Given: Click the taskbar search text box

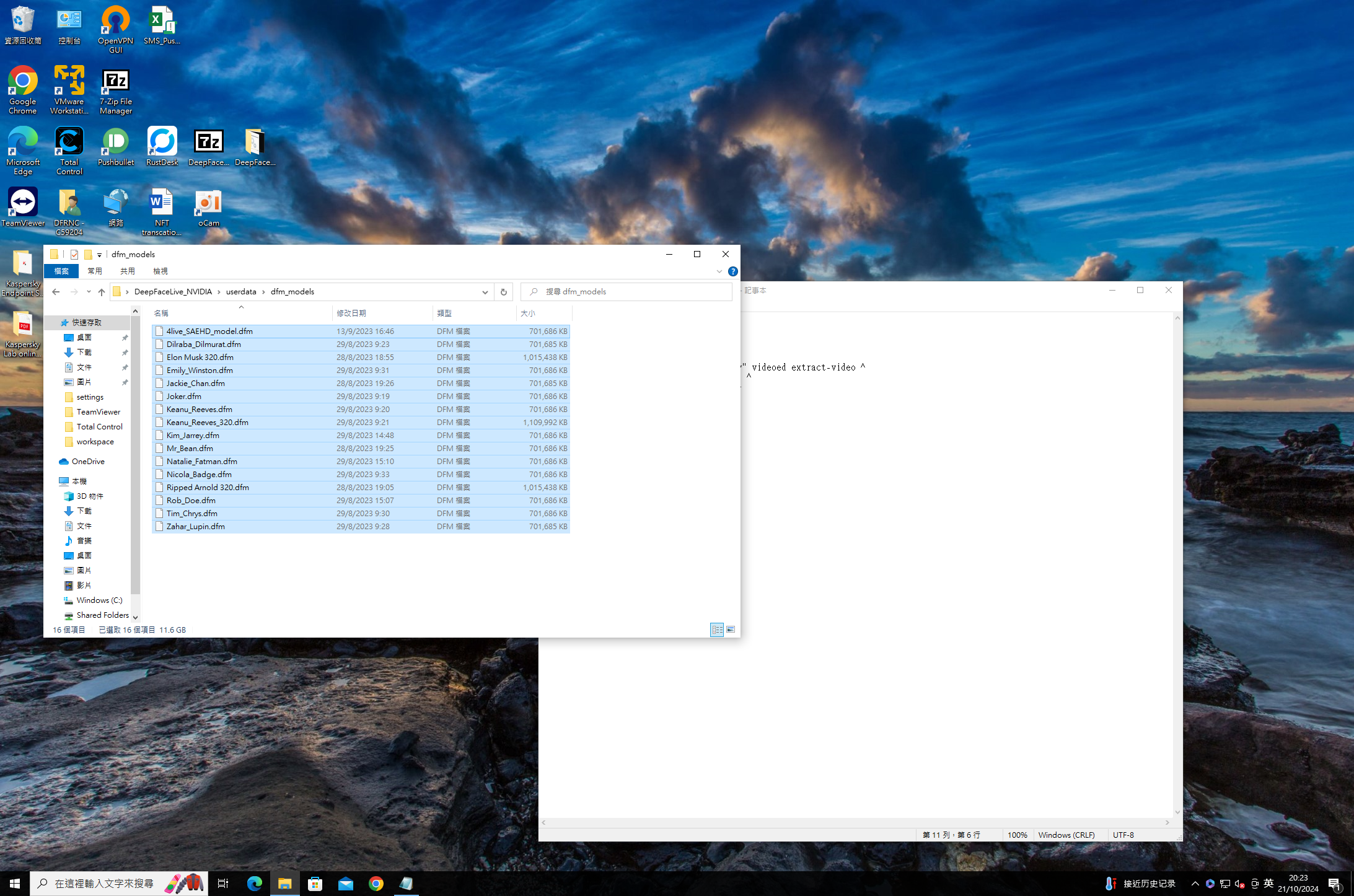Looking at the screenshot, I should pyautogui.click(x=118, y=884).
